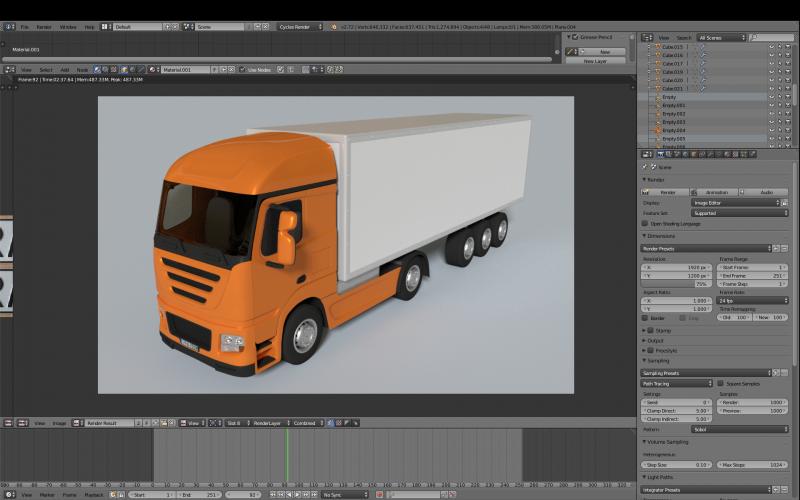Enable Open Shading Language checkbox

coord(645,223)
